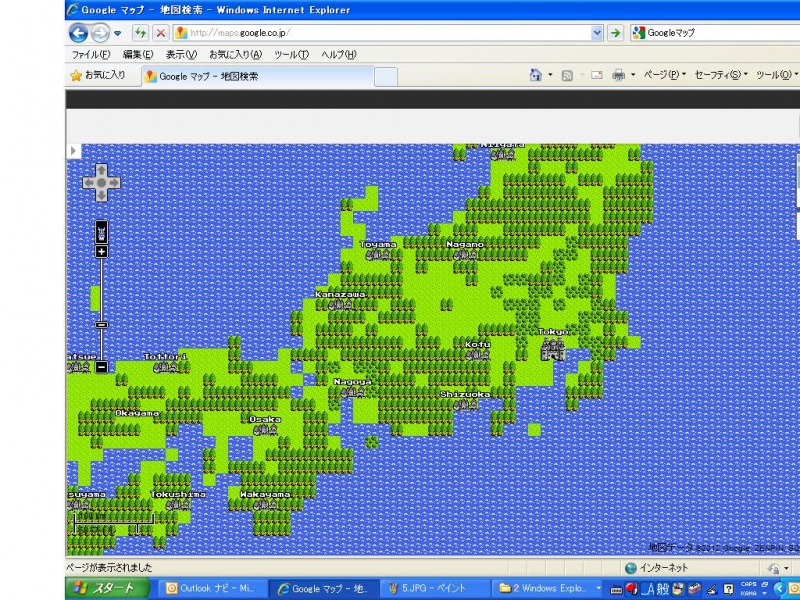Click the Tokyo castle marker
Viewport: 800px width, 600px height.
[553, 349]
